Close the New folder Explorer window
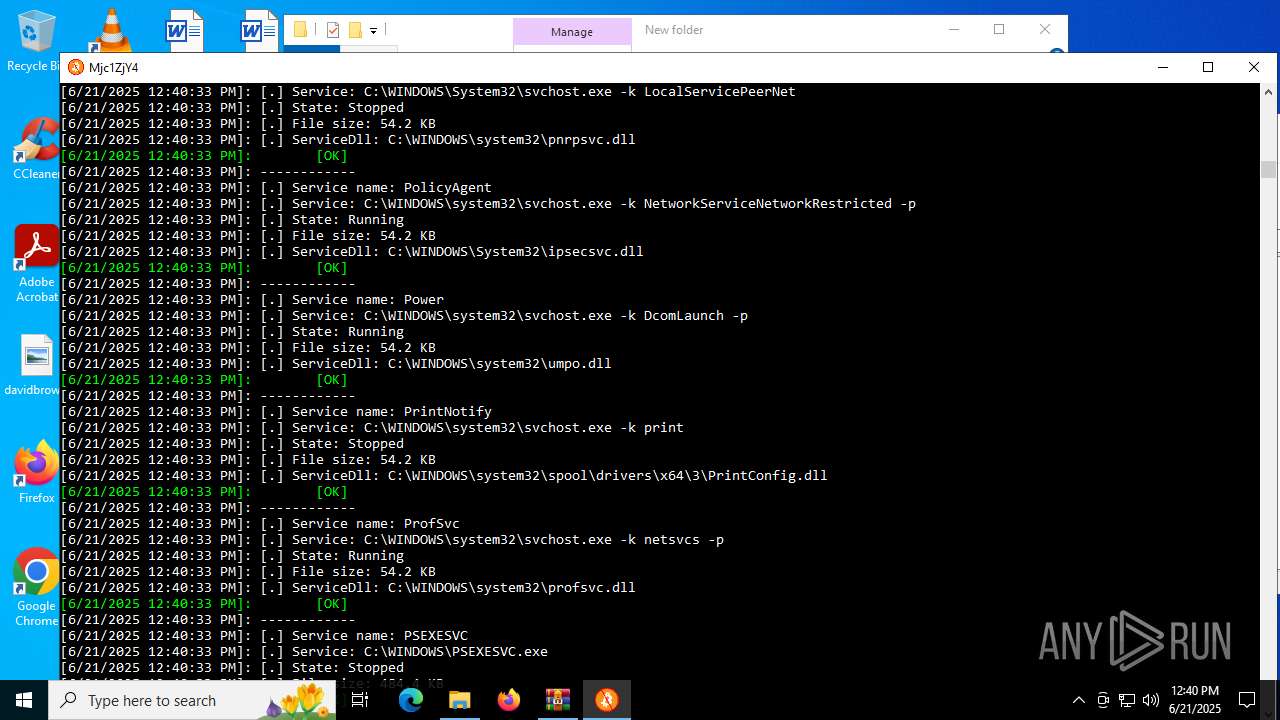 [1045, 29]
